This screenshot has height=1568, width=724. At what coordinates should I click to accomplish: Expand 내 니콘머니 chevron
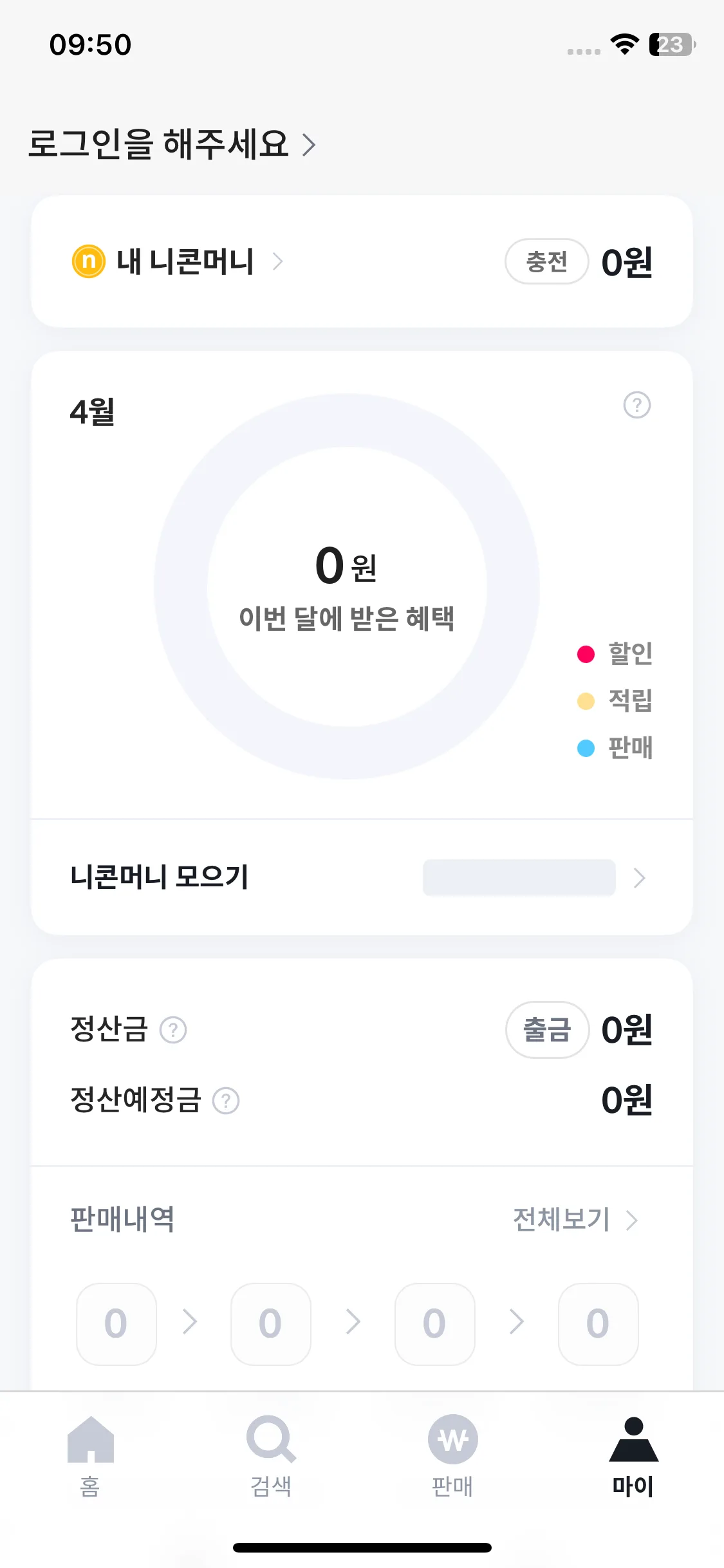pos(277,261)
